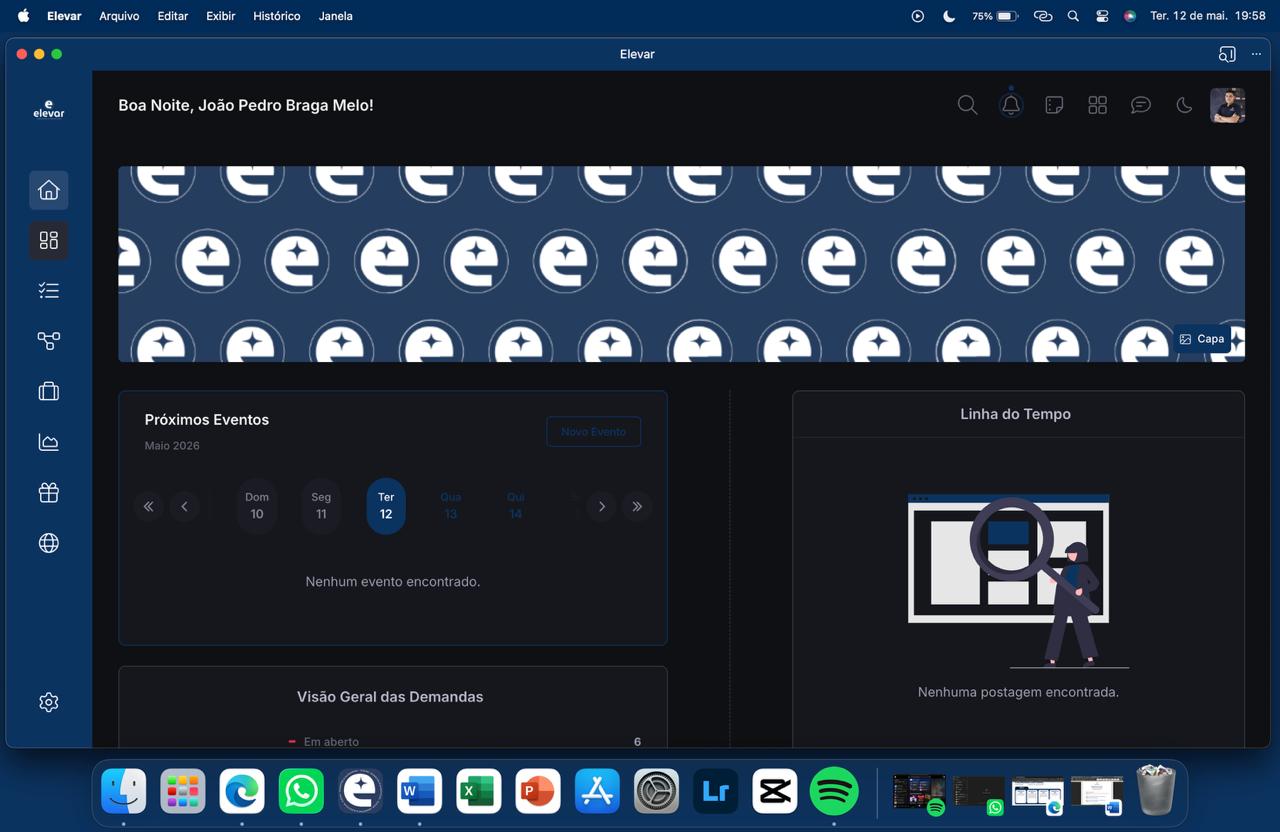Open the chat bubble icon in the header
This screenshot has height=832, width=1280.
[1141, 105]
